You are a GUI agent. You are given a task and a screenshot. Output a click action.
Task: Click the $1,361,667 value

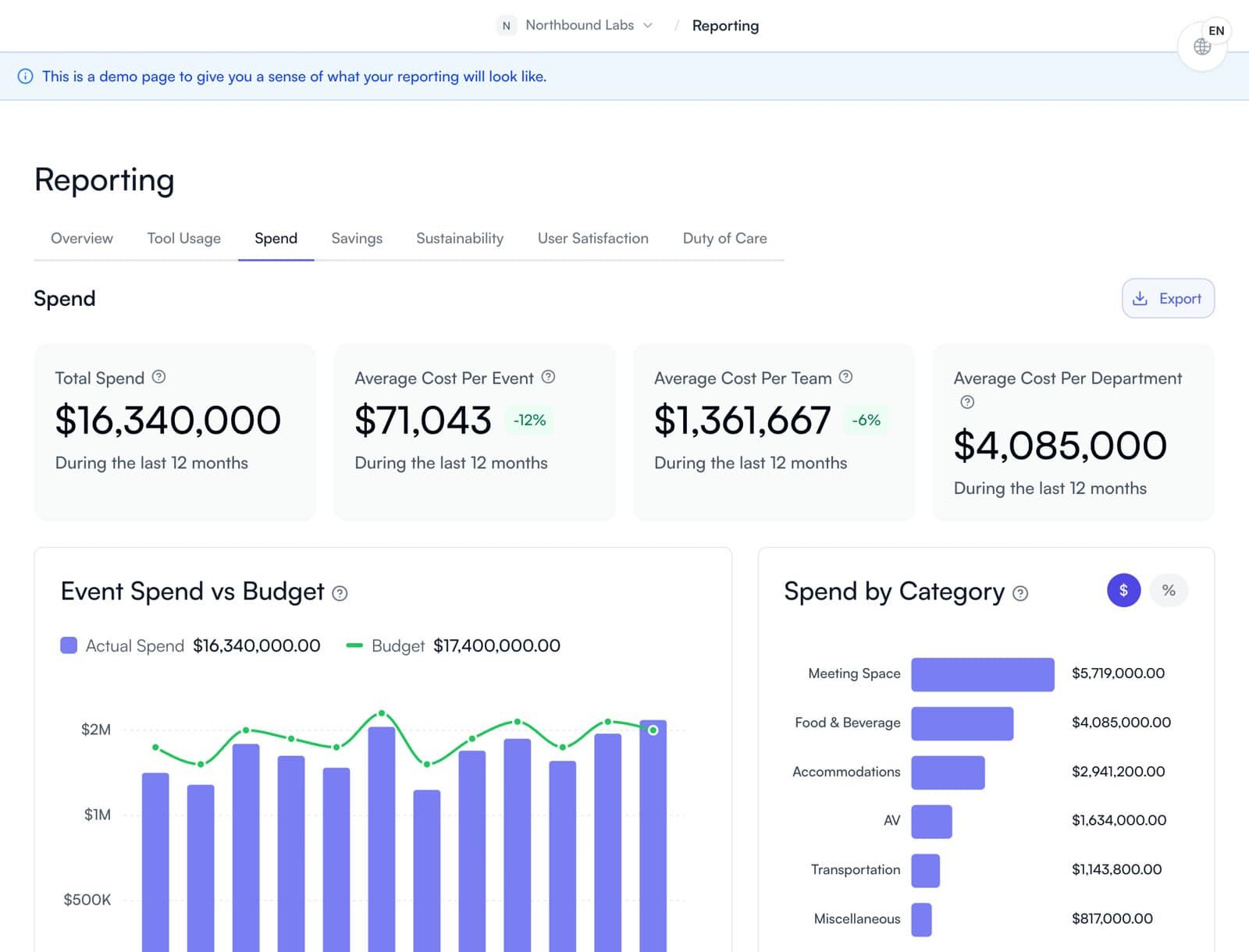coord(742,421)
